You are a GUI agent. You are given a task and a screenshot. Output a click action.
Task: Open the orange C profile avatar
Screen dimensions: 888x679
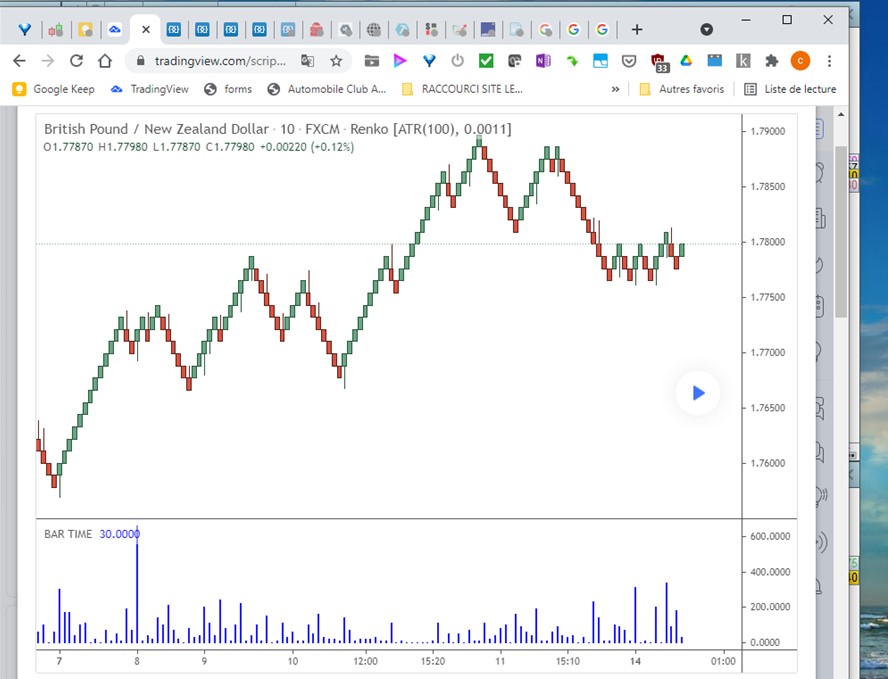click(x=800, y=61)
